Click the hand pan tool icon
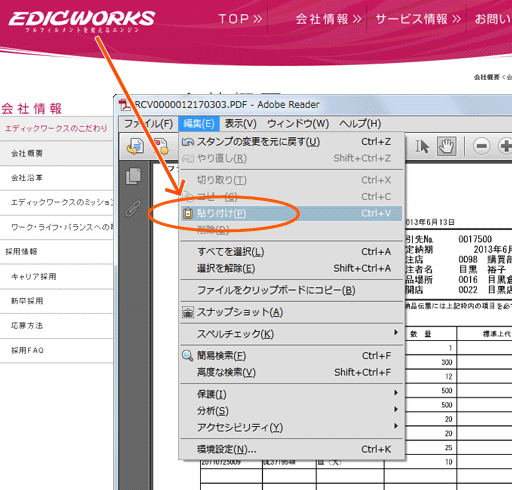The height and width of the screenshot is (490, 512). tap(446, 146)
